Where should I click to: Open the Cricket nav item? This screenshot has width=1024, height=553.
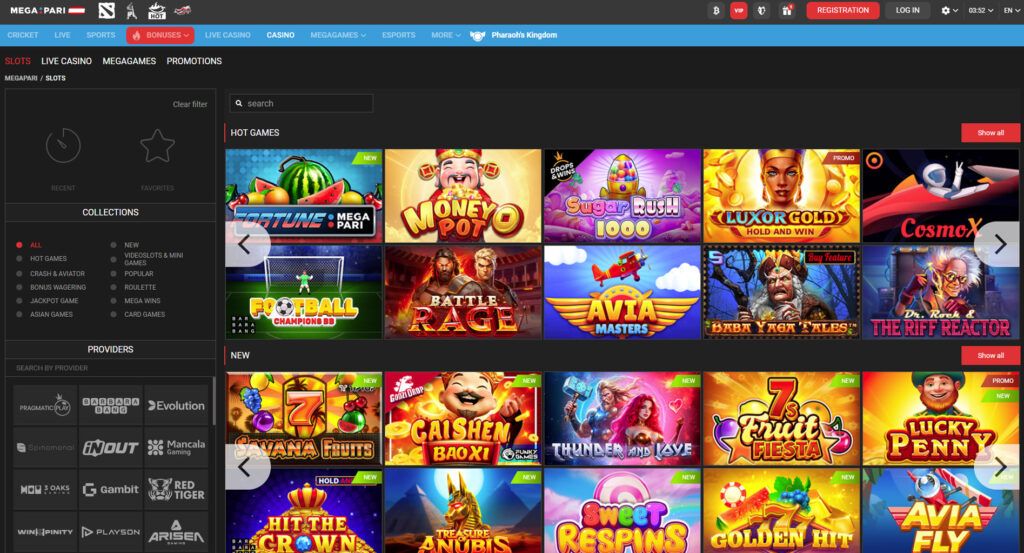23,35
